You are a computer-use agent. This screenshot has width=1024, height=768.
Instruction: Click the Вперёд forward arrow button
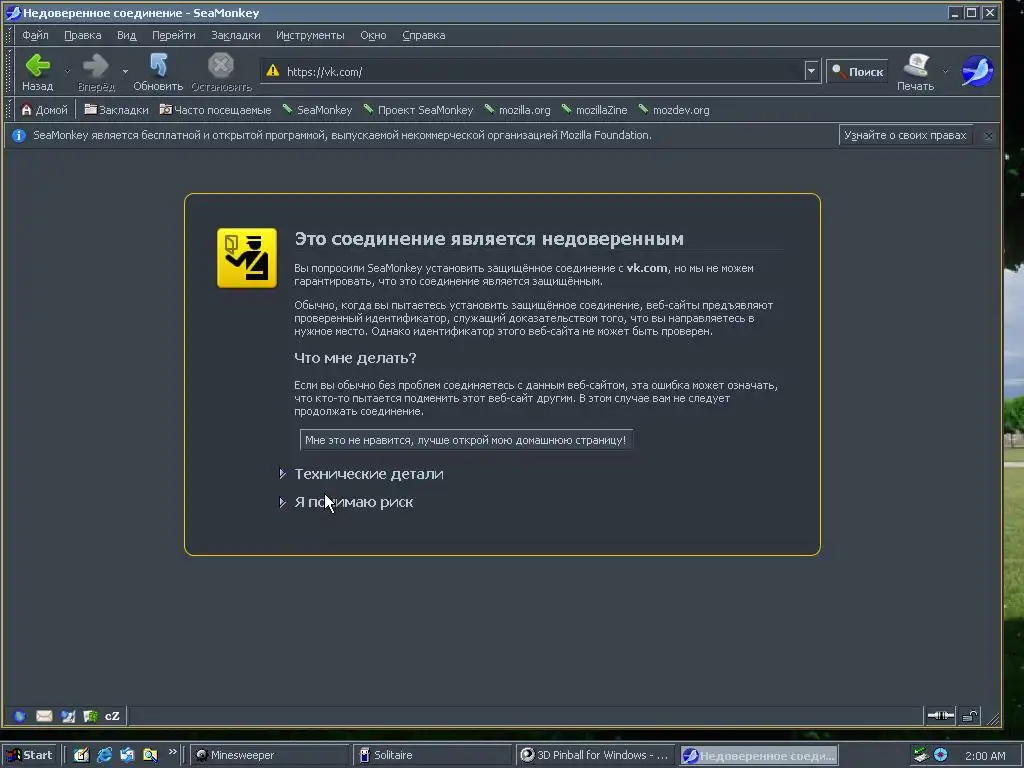[96, 72]
